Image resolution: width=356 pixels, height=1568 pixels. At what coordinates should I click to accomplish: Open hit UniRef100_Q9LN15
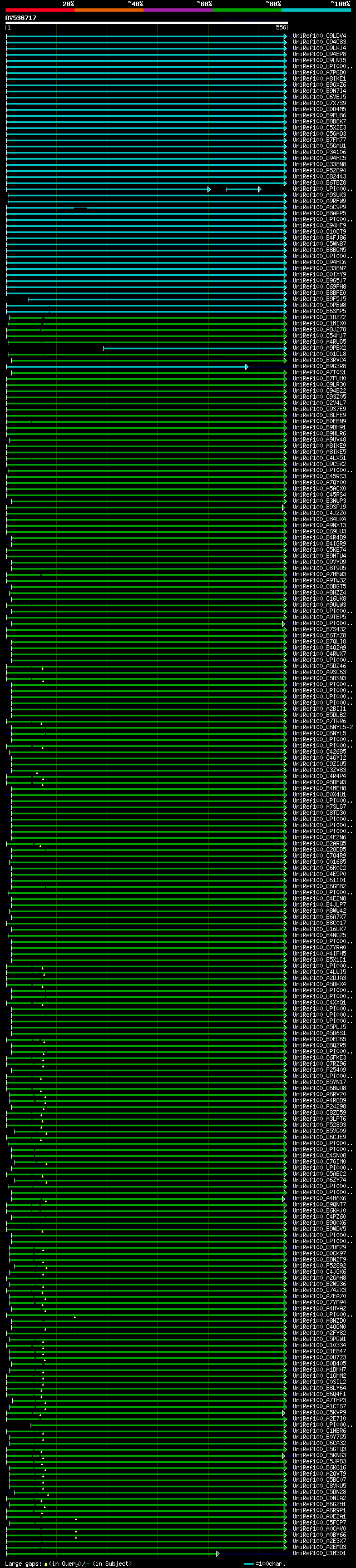pyautogui.click(x=319, y=60)
